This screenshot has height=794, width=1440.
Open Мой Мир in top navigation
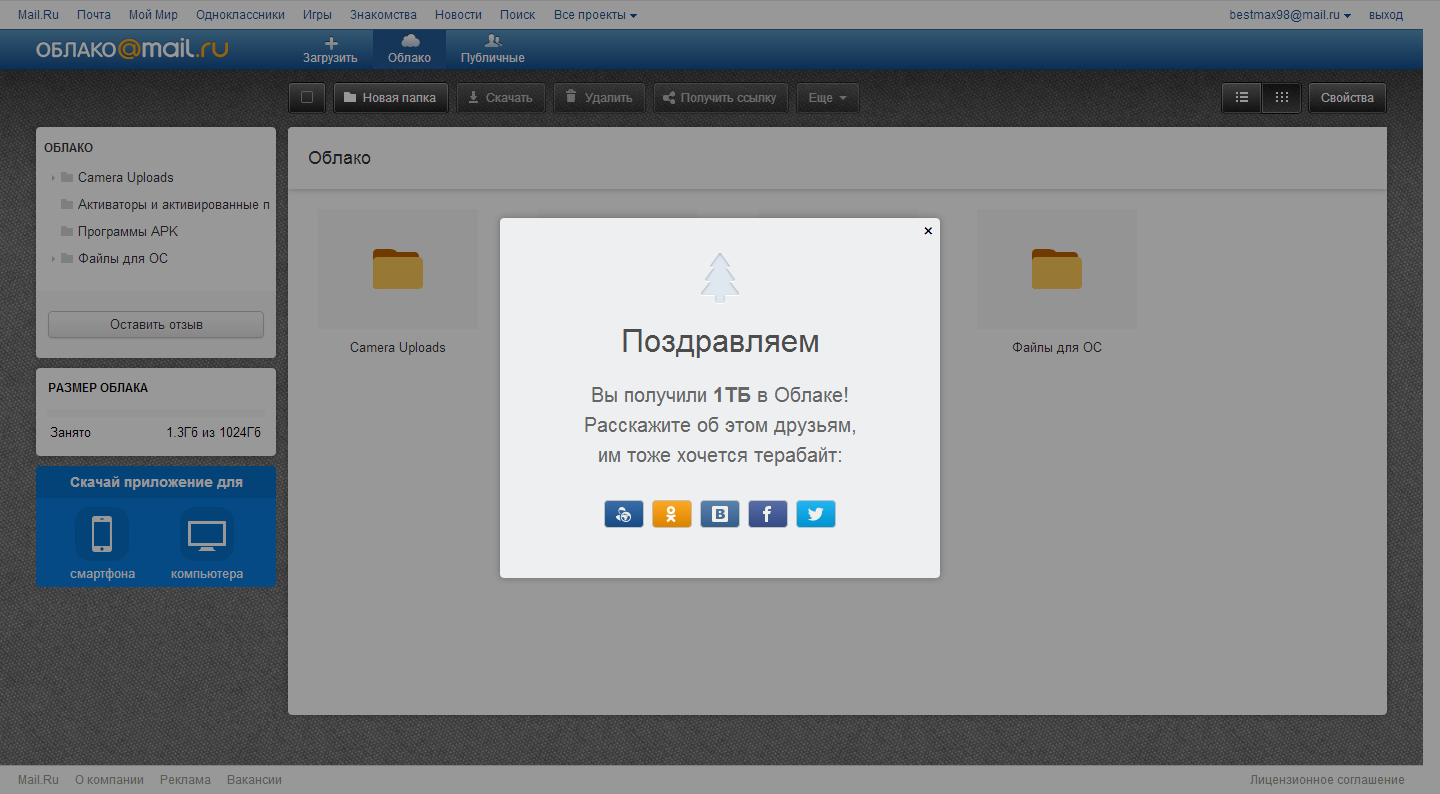(153, 15)
